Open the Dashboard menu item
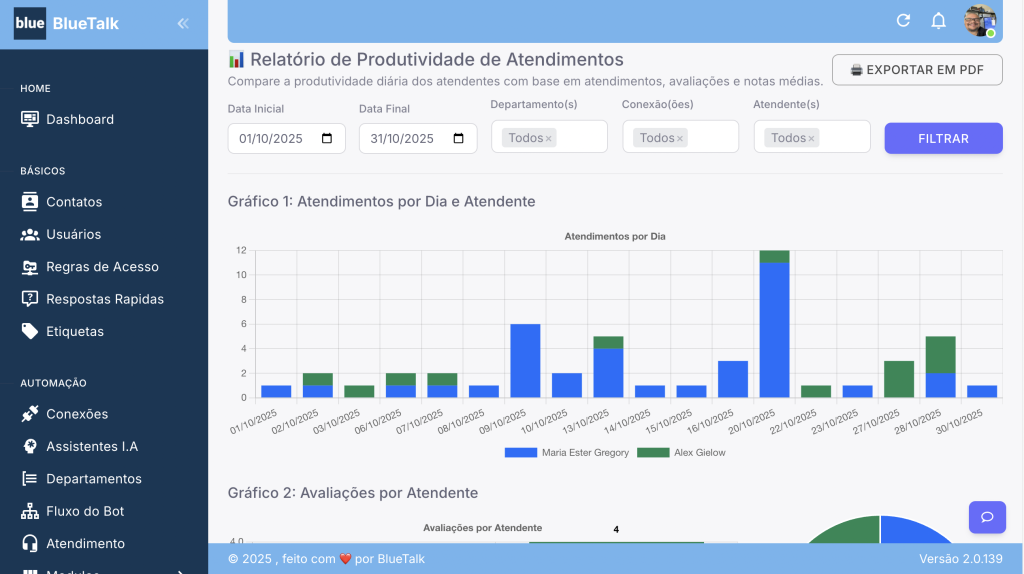1024x574 pixels. click(80, 119)
